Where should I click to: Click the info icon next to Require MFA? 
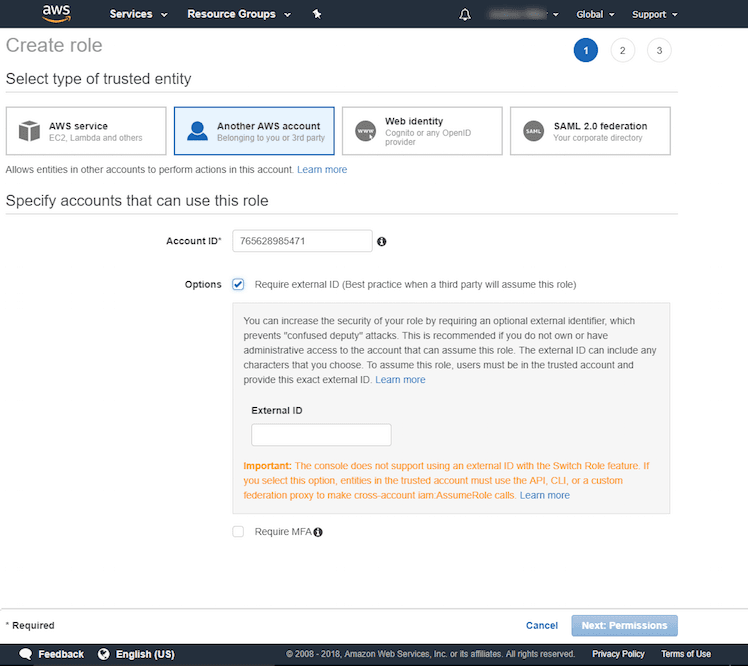[318, 532]
